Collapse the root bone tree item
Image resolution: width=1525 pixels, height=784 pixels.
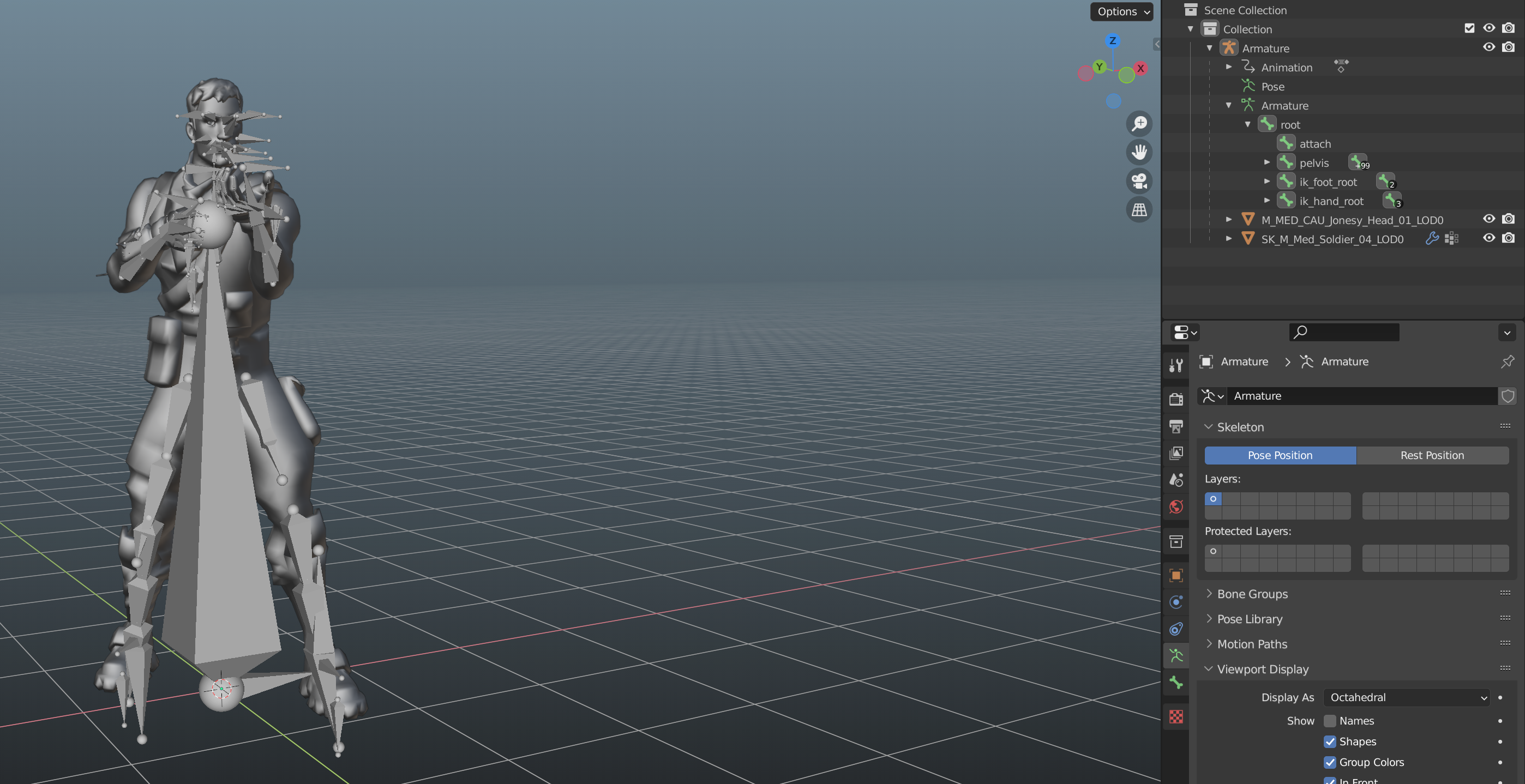[1248, 124]
